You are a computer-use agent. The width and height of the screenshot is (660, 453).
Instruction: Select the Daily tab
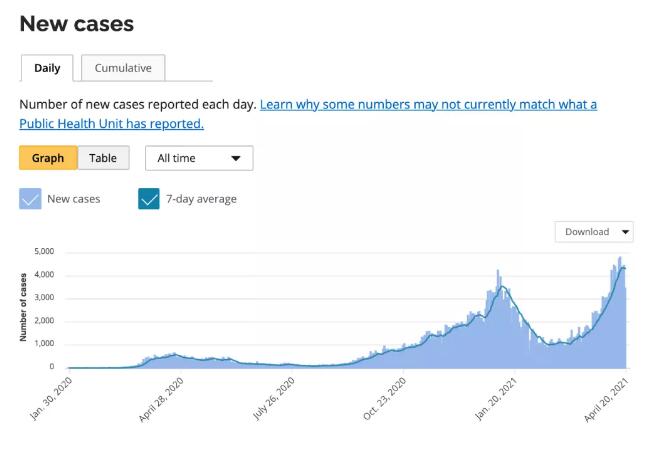click(x=47, y=68)
